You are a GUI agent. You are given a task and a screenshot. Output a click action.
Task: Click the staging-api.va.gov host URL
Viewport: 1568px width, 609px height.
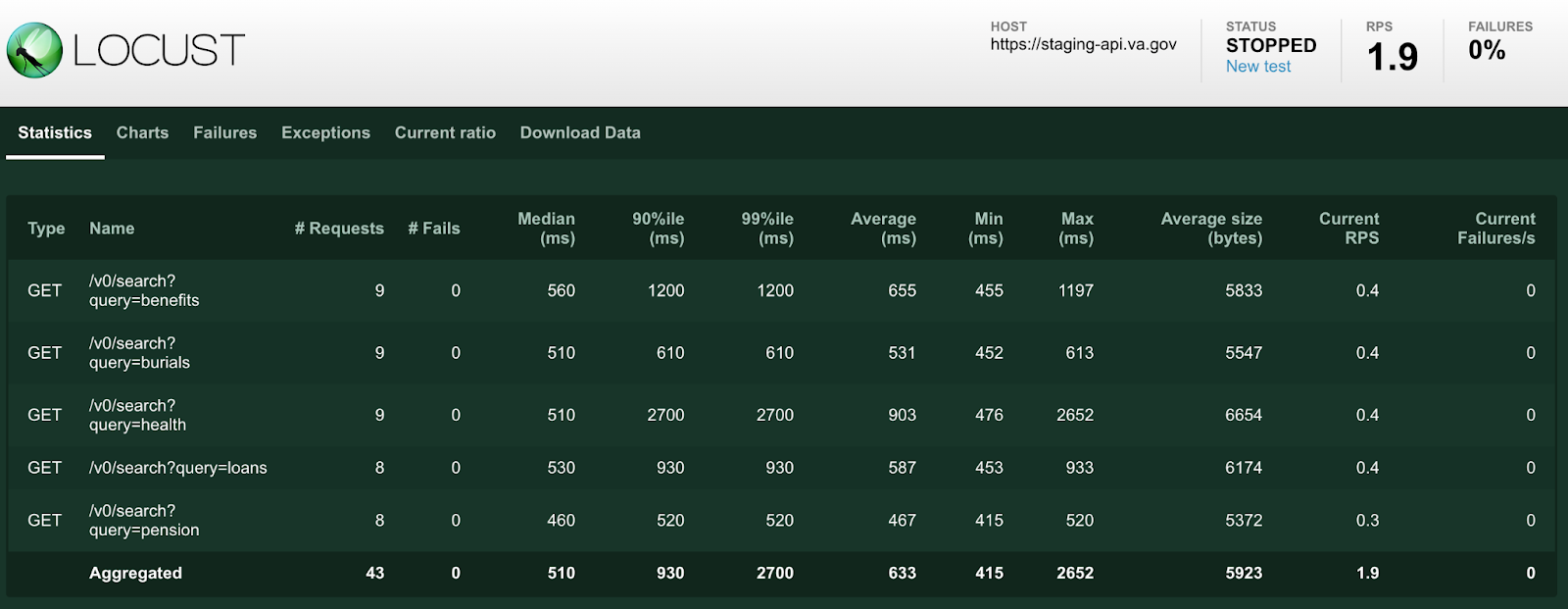click(1083, 44)
